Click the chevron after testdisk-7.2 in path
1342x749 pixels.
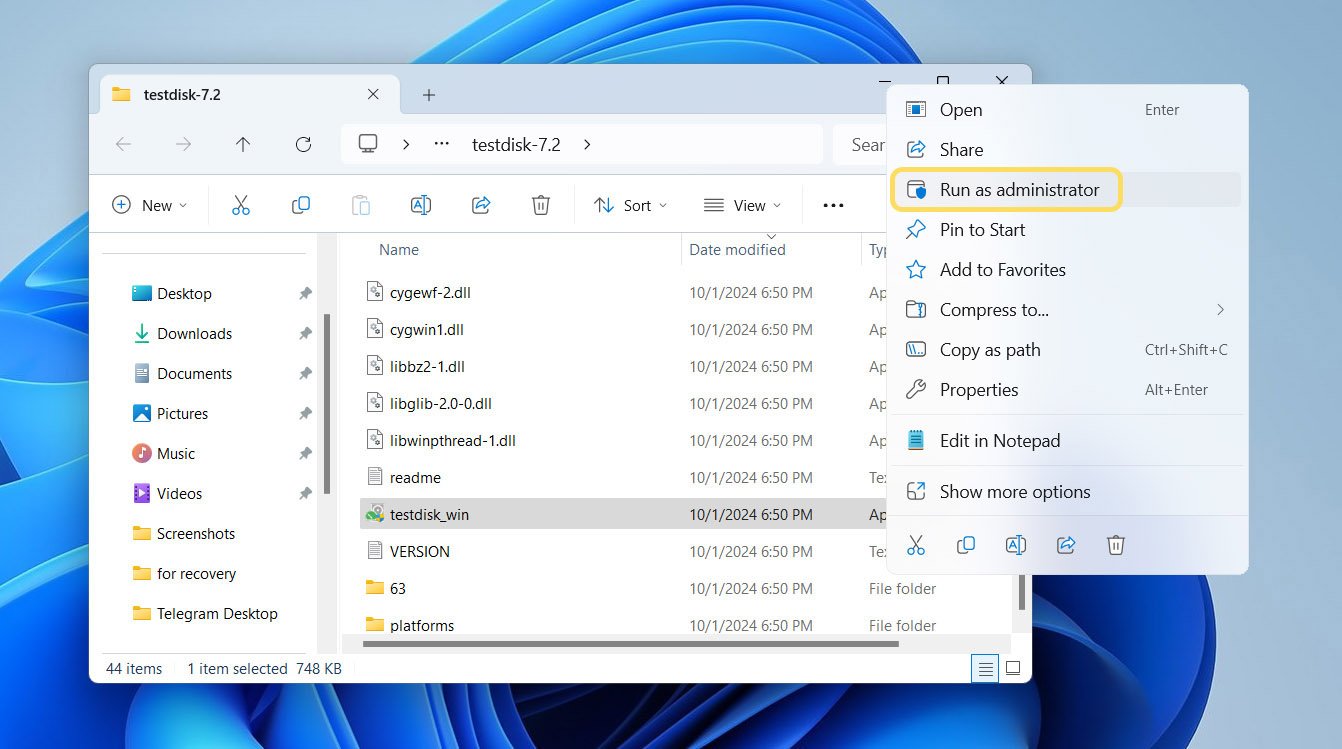click(587, 144)
